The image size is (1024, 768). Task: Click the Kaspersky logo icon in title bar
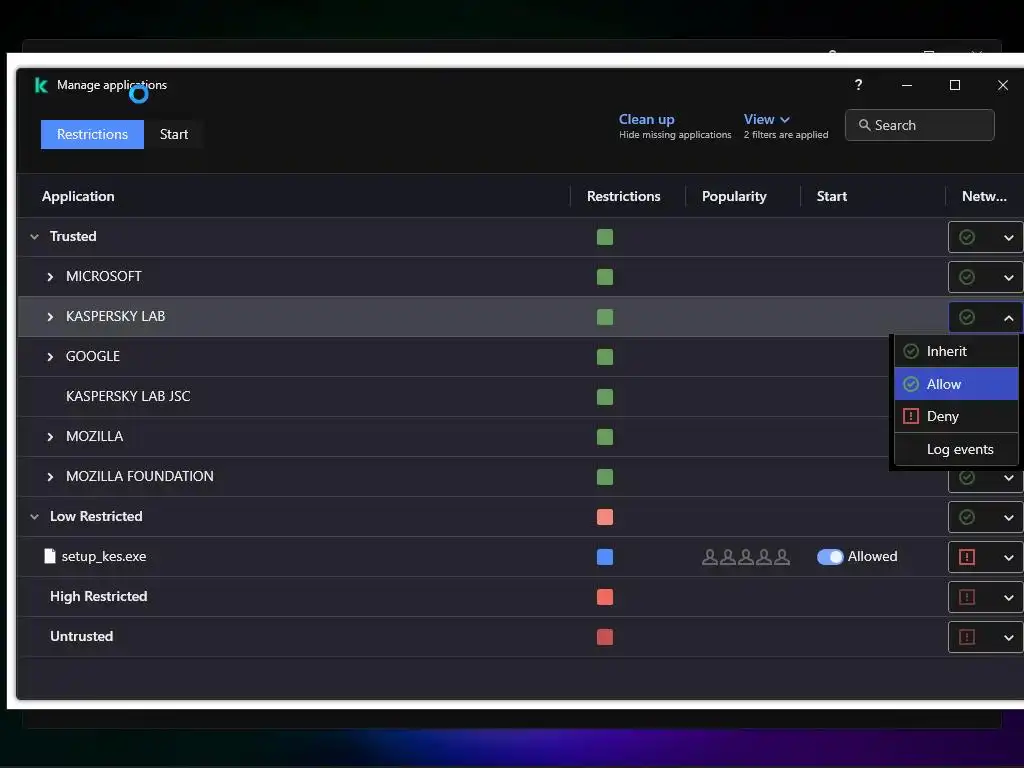pos(41,86)
